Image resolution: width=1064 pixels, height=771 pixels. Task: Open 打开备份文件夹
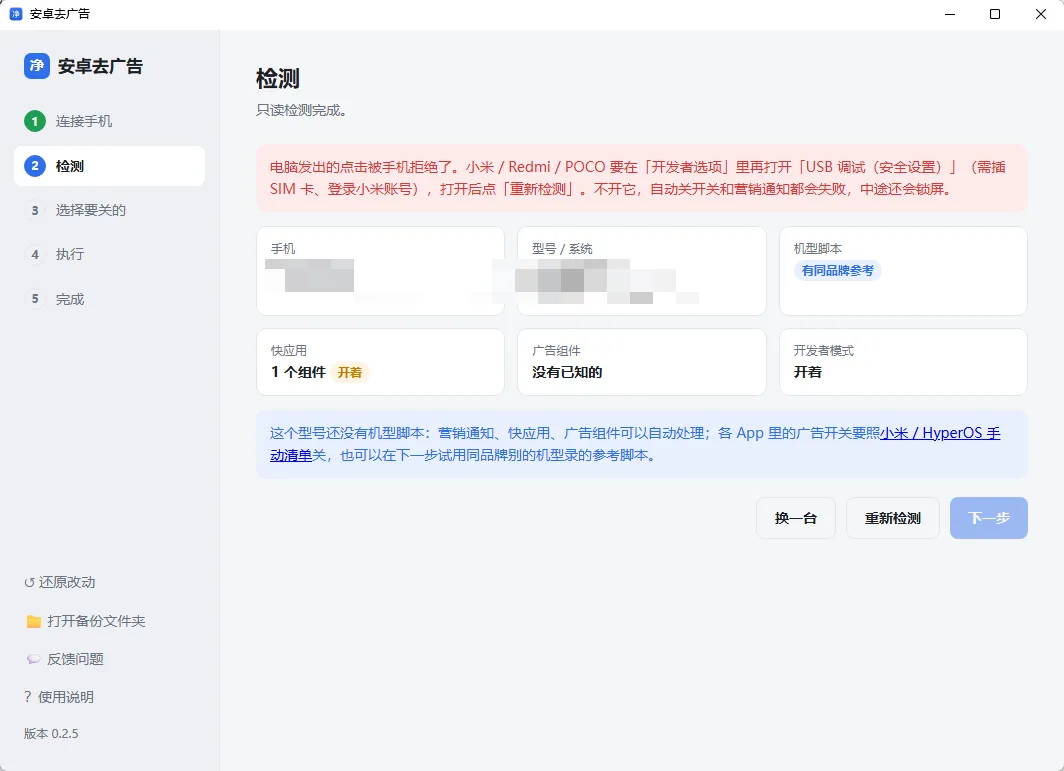pyautogui.click(x=86, y=621)
